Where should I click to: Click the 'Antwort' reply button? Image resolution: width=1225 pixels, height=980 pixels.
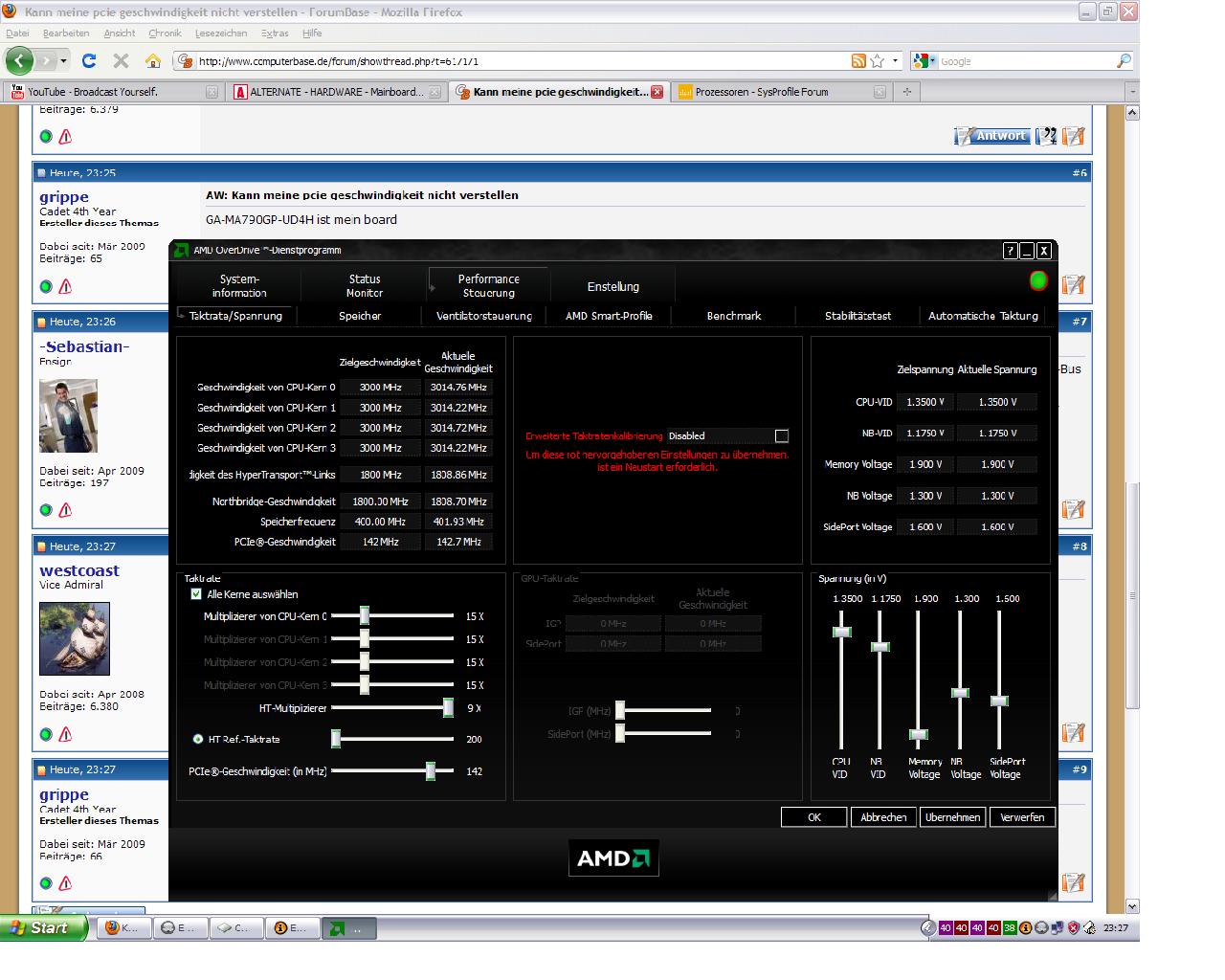992,136
